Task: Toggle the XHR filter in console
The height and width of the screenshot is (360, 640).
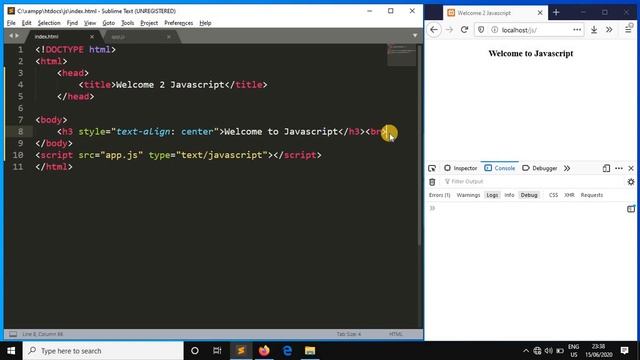Action: click(x=569, y=195)
